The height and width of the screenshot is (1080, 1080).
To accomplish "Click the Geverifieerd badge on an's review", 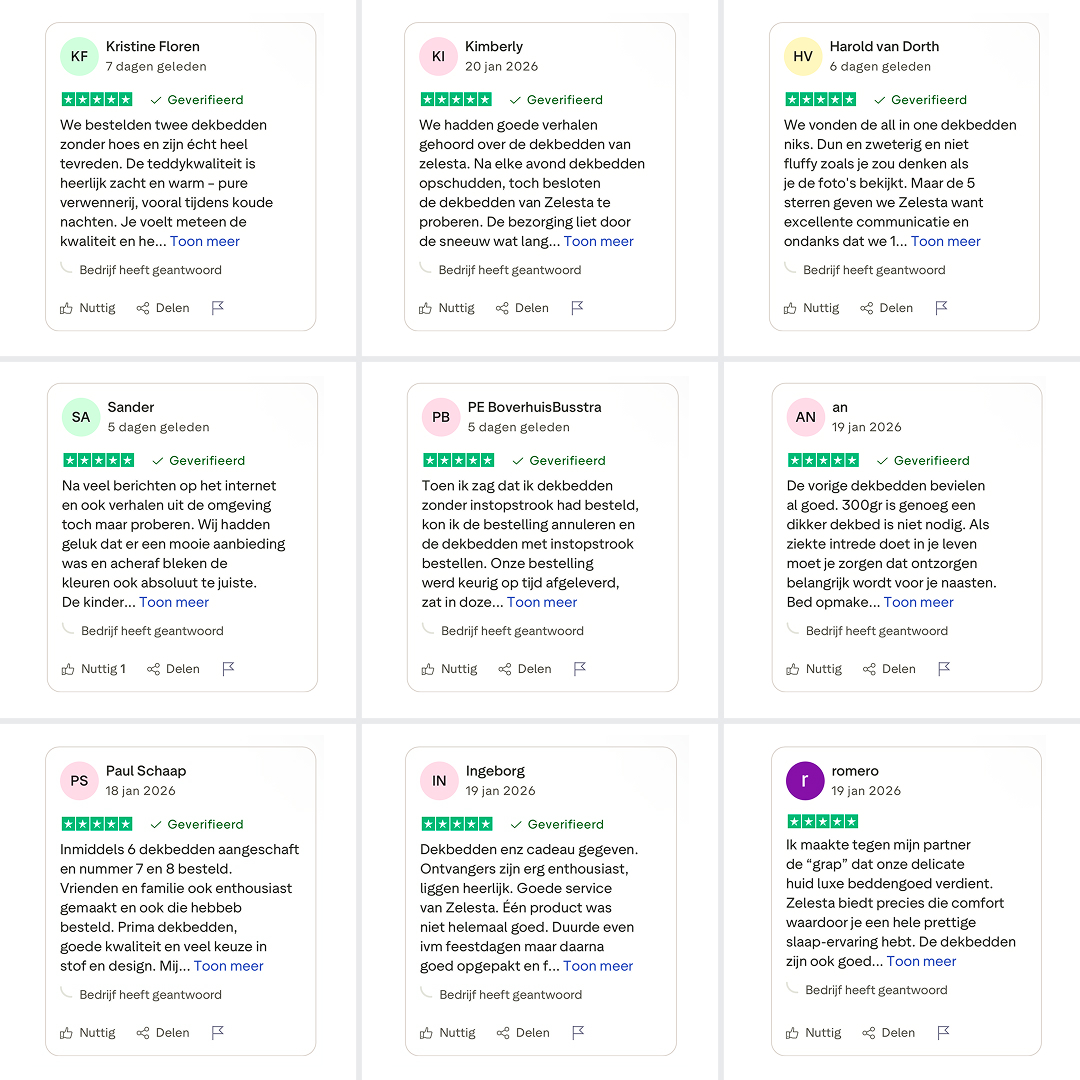I will [x=923, y=460].
